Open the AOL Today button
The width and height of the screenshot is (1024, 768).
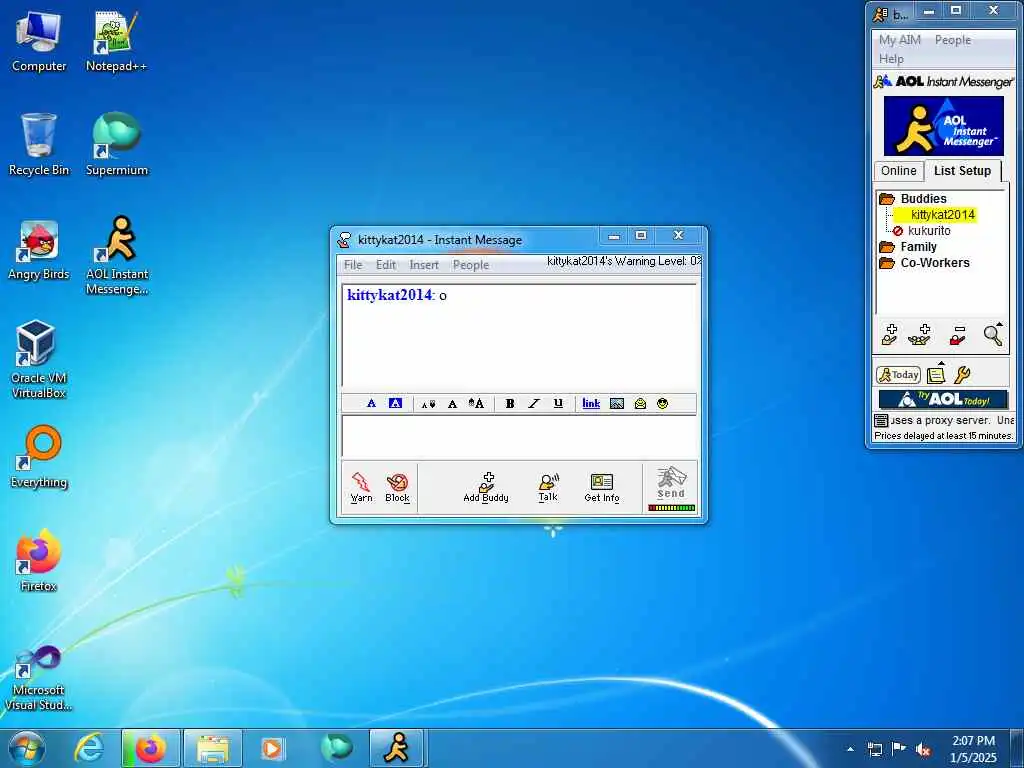(x=899, y=375)
